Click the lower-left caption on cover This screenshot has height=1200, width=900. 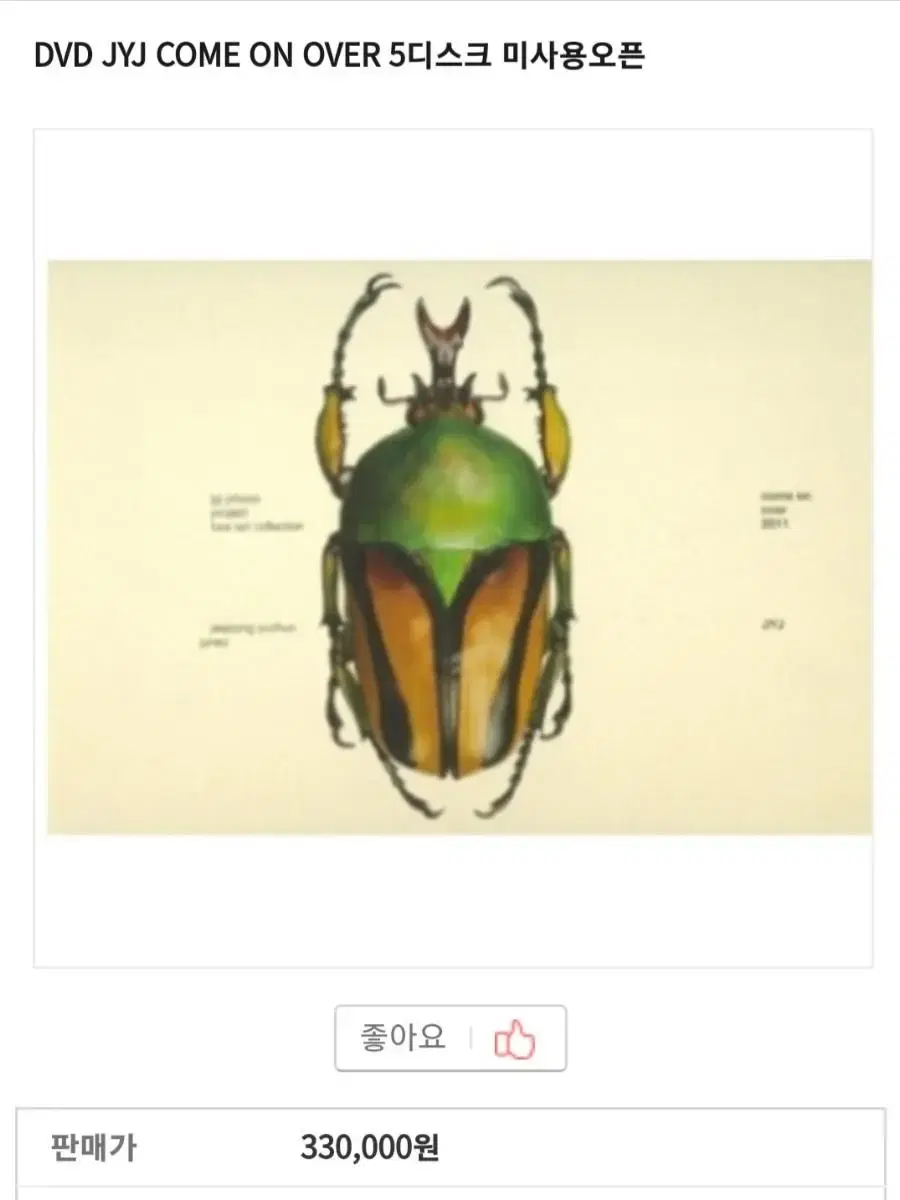point(244,635)
